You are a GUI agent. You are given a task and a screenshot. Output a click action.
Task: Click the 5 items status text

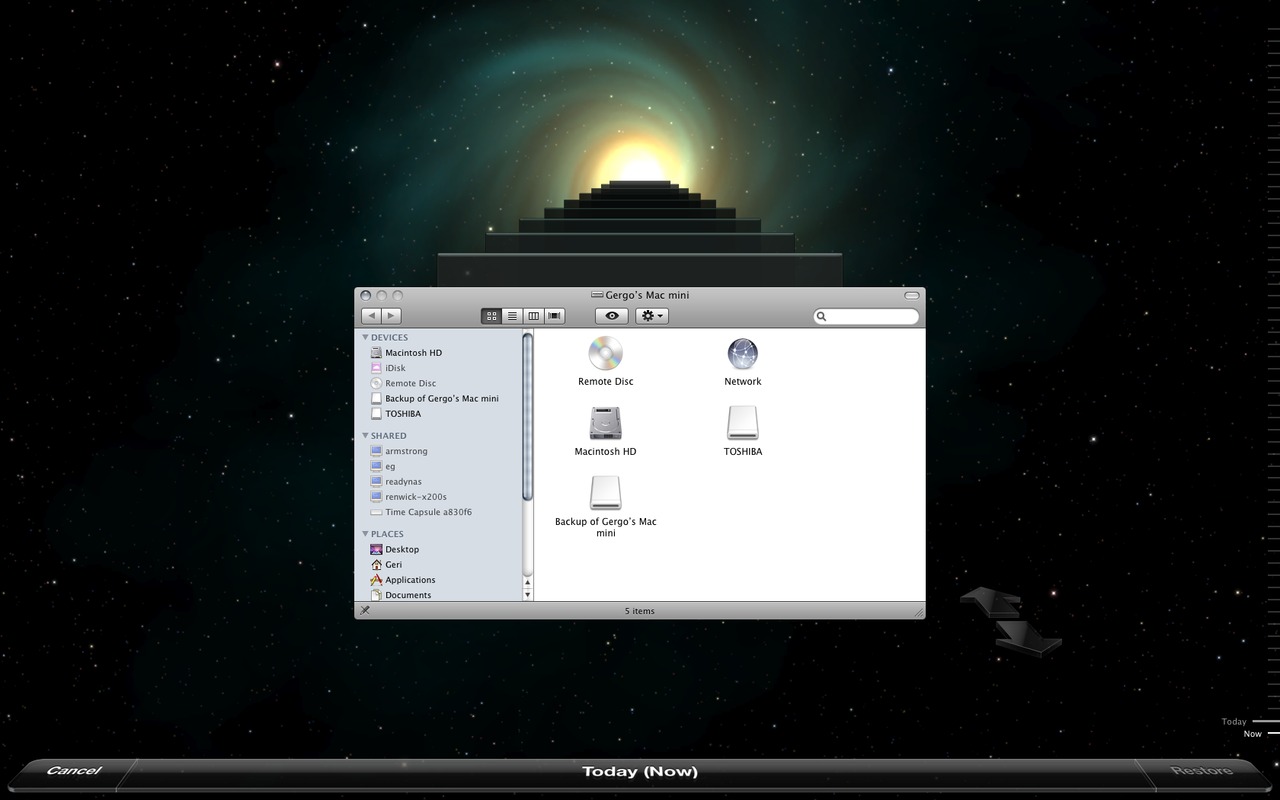tap(640, 611)
